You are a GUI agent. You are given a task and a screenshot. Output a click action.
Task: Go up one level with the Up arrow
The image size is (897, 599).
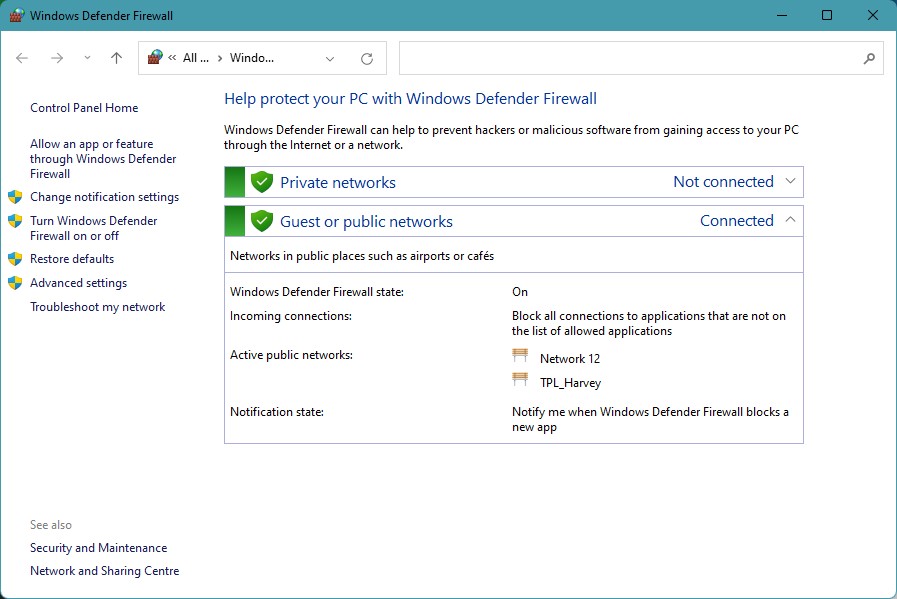click(116, 58)
